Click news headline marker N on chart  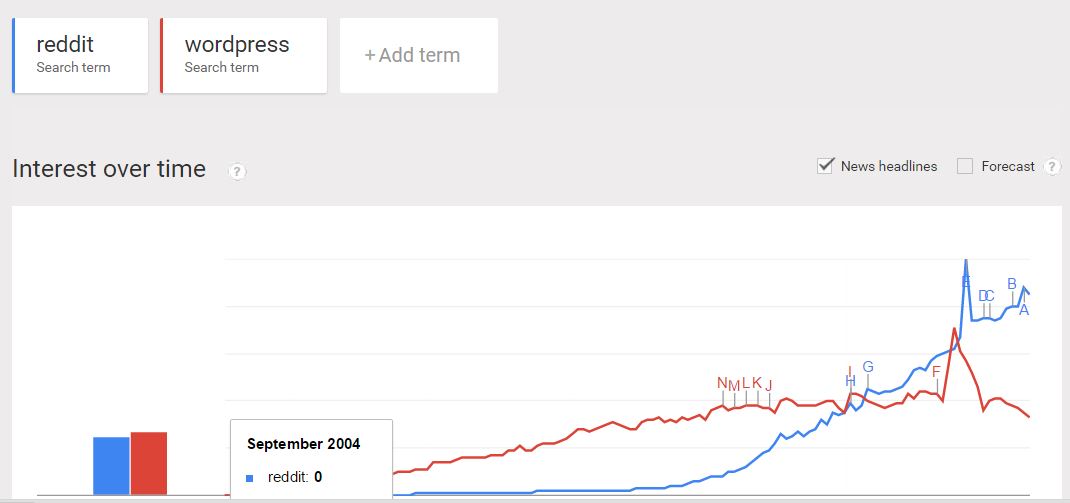723,383
